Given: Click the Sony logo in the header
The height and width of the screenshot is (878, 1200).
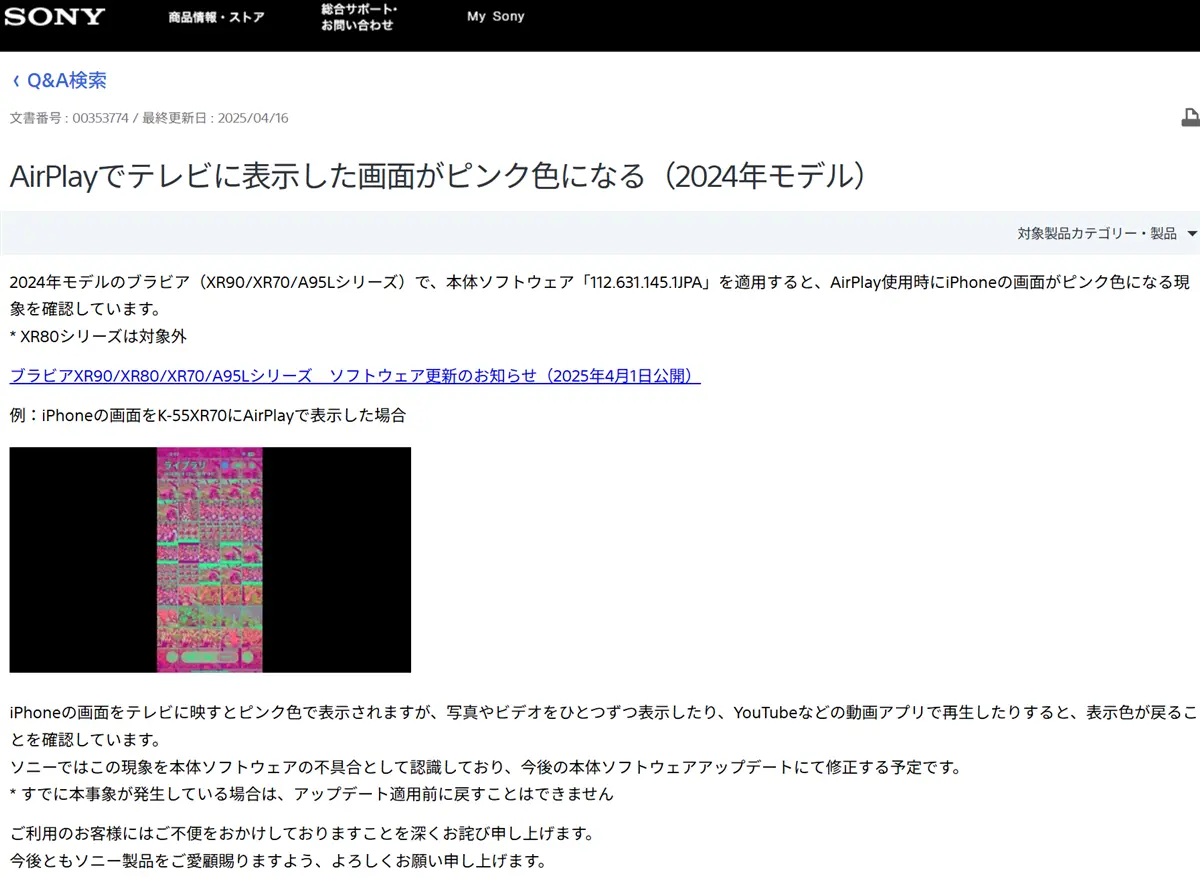Looking at the screenshot, I should tap(54, 17).
